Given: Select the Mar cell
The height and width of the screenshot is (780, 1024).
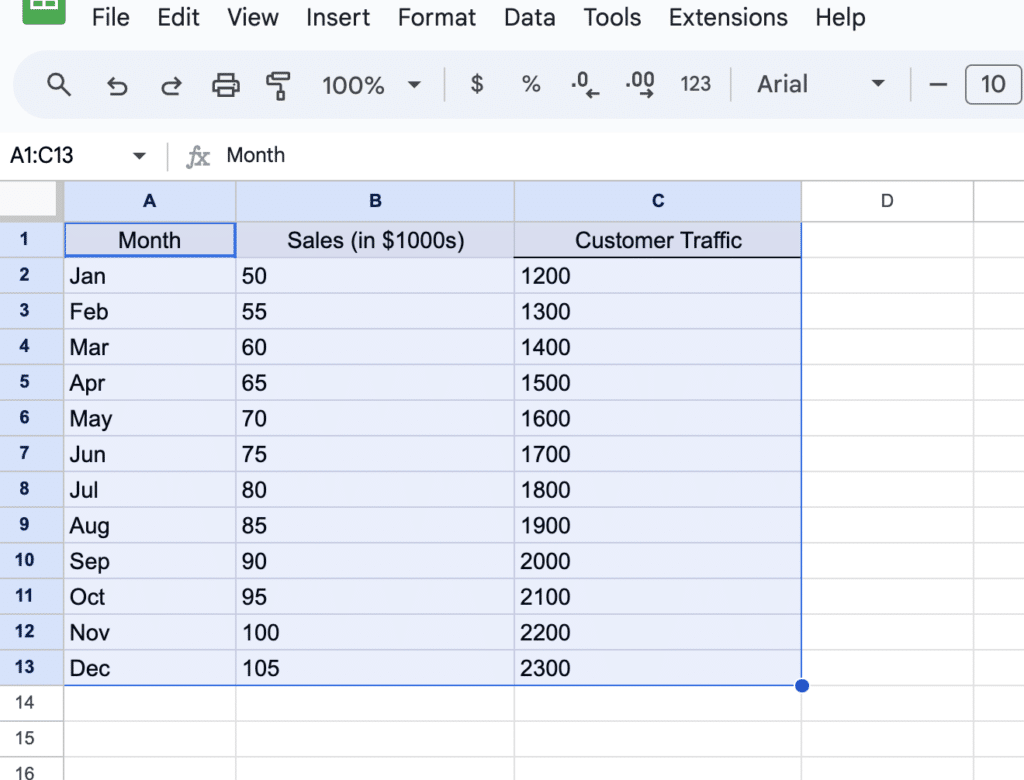Looking at the screenshot, I should [150, 347].
